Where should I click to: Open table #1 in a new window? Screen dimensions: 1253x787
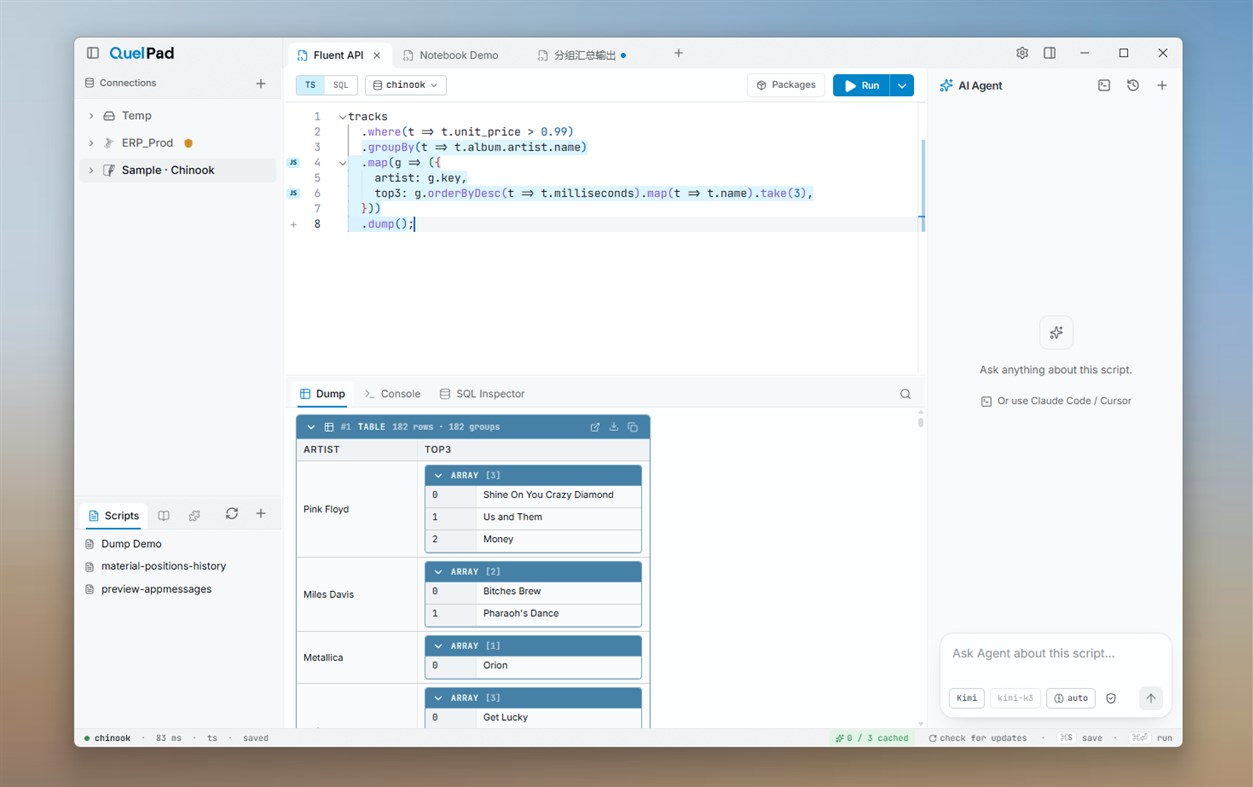pos(595,427)
